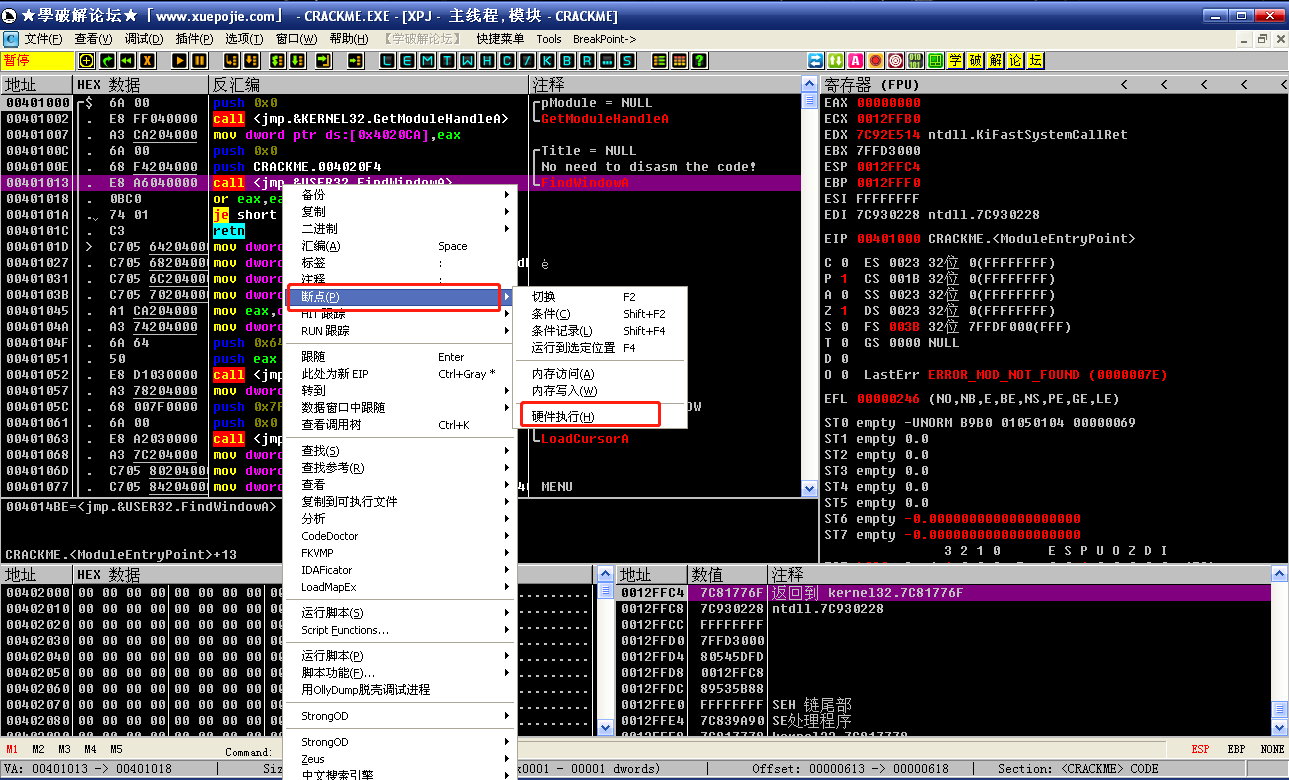The width and height of the screenshot is (1289, 780).
Task: Open the 插件(P) menu in the menu bar
Action: pos(194,39)
